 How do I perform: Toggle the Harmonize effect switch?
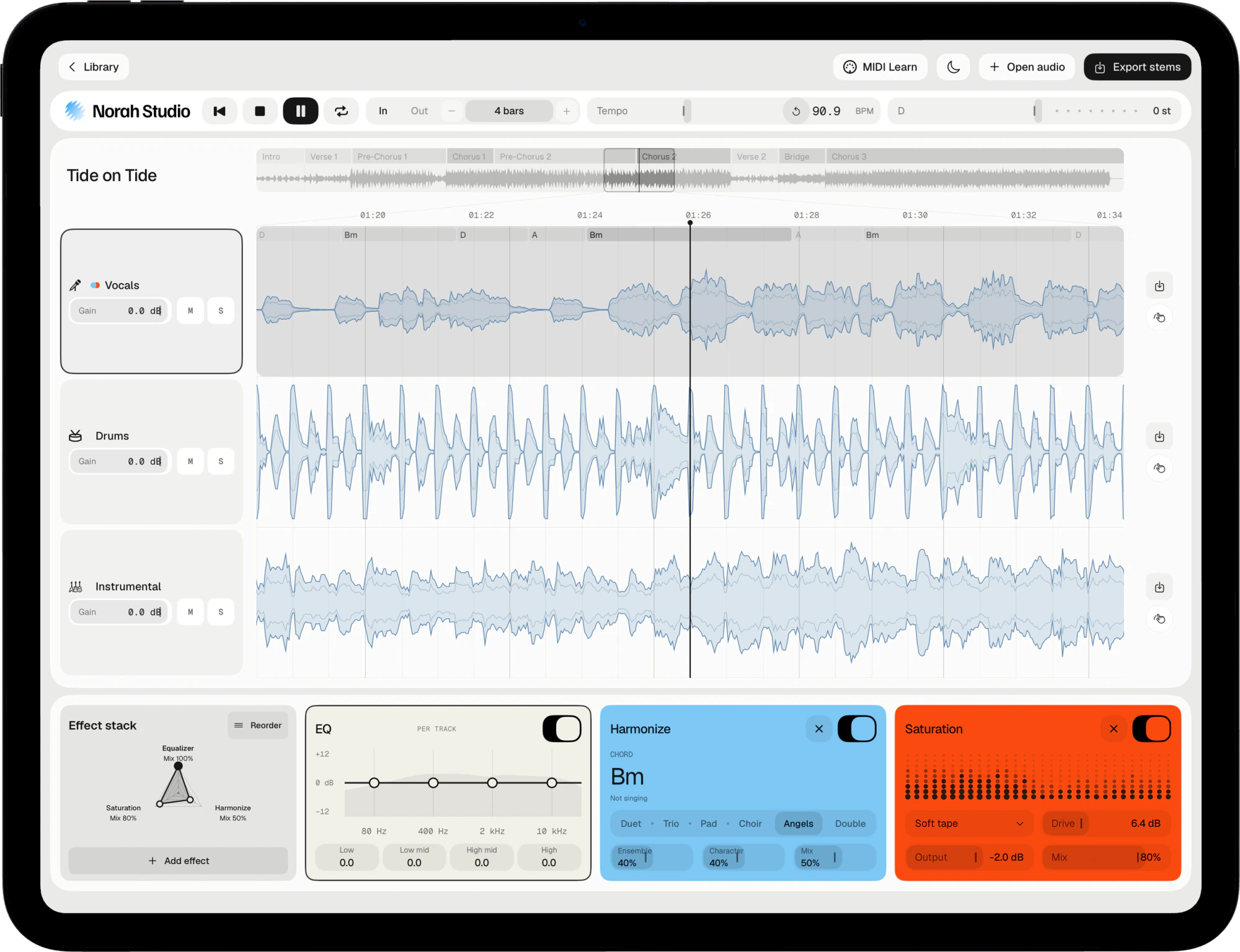(857, 729)
